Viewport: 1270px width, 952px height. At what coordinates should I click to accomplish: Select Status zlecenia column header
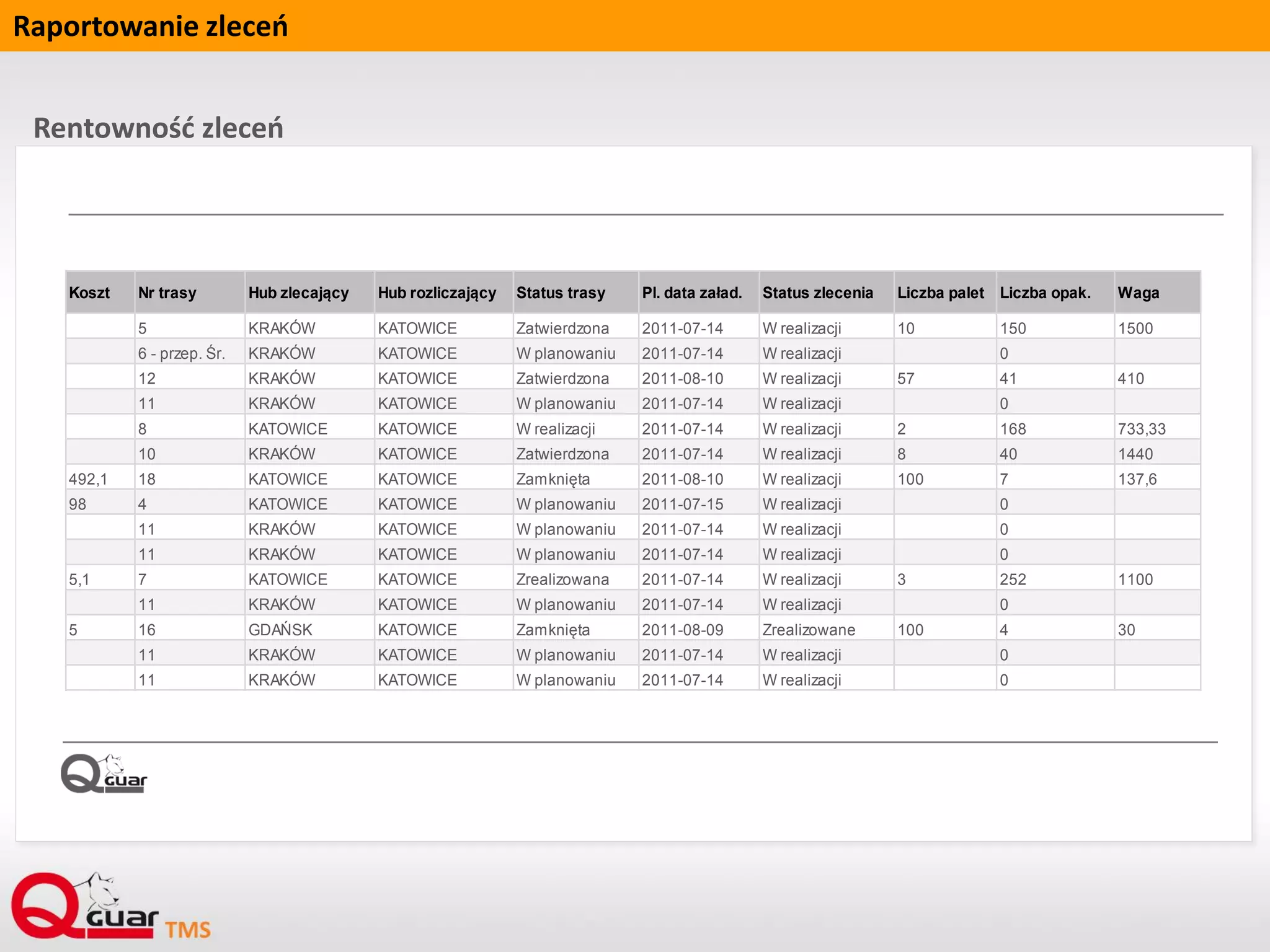click(x=817, y=293)
